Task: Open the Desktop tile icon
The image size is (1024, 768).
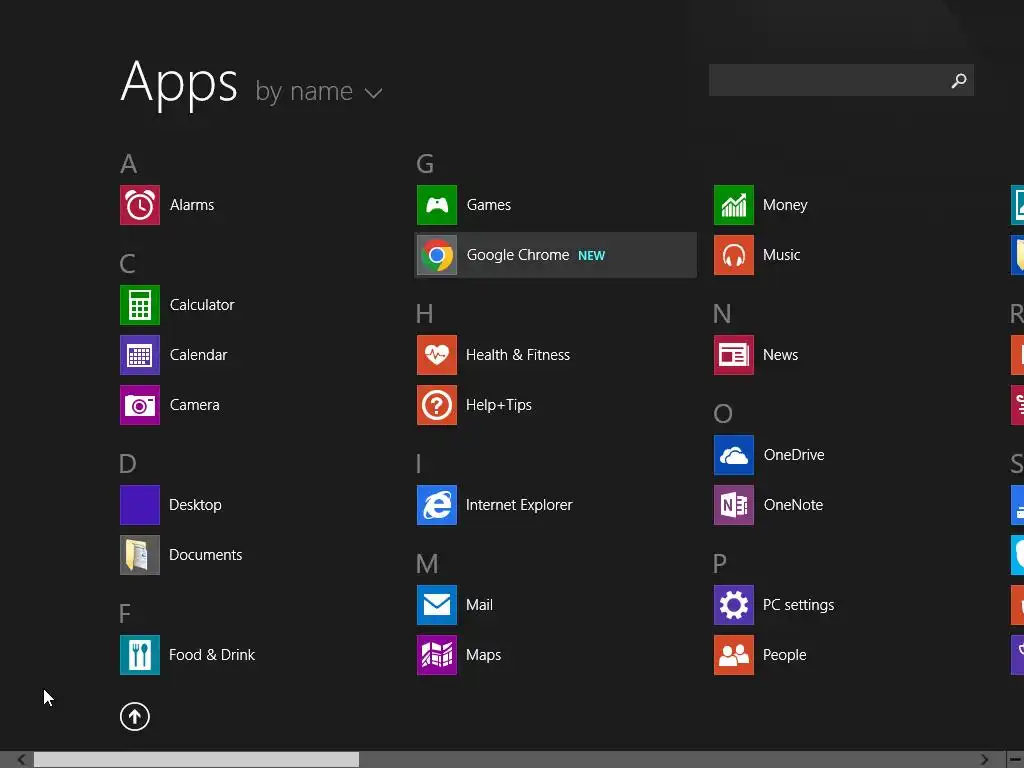Action: tap(140, 505)
